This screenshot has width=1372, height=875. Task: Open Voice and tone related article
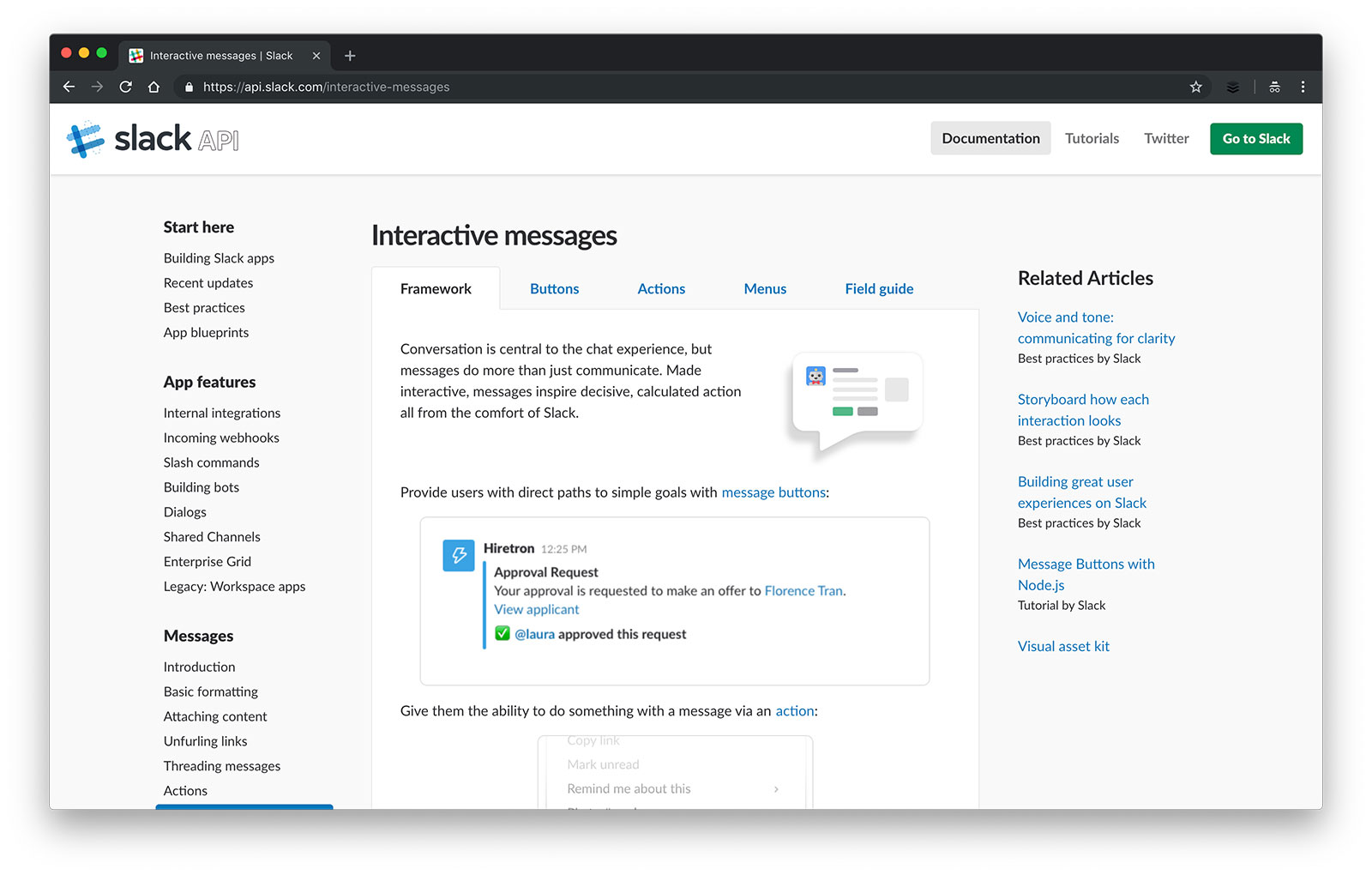[1096, 328]
